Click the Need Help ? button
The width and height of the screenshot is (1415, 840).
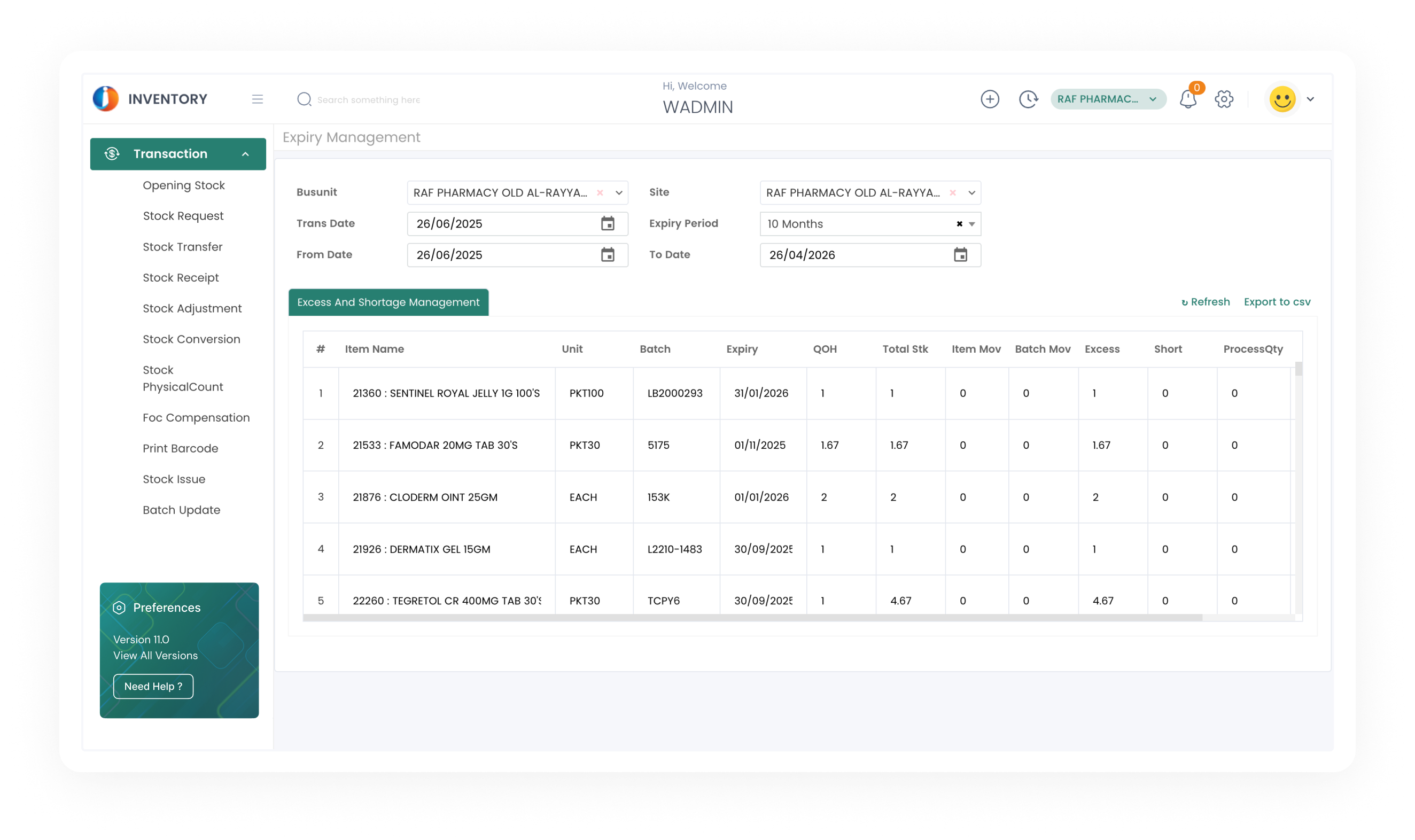(x=153, y=686)
